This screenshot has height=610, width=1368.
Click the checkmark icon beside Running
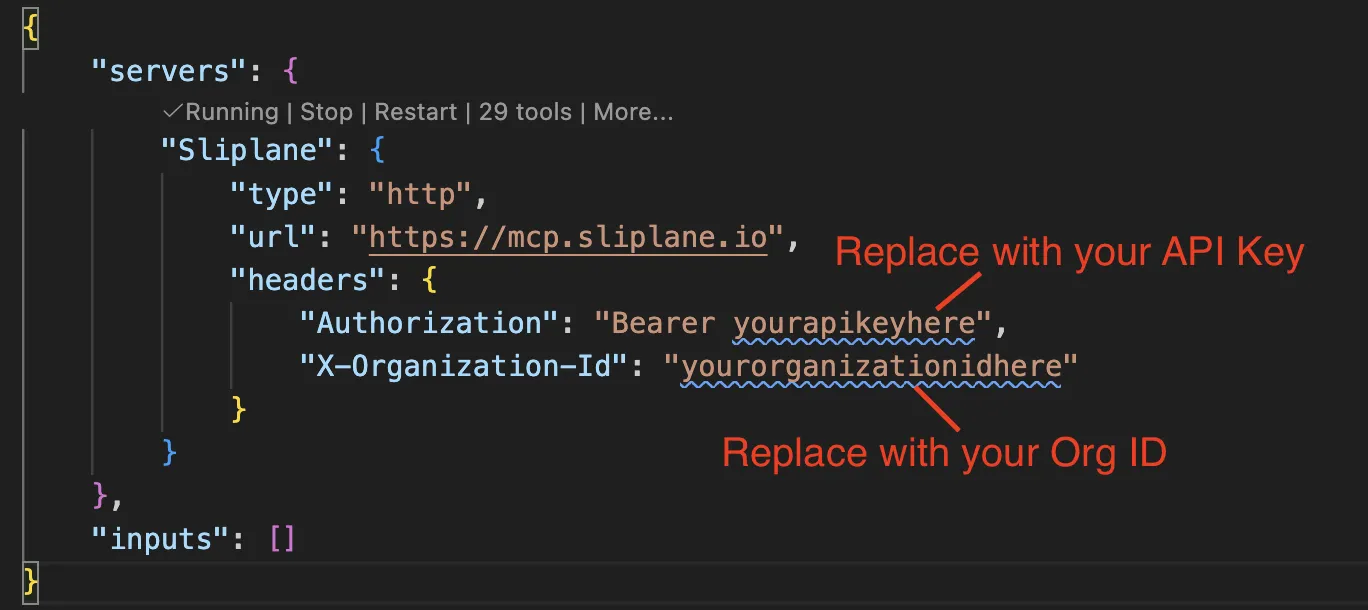pyautogui.click(x=172, y=112)
